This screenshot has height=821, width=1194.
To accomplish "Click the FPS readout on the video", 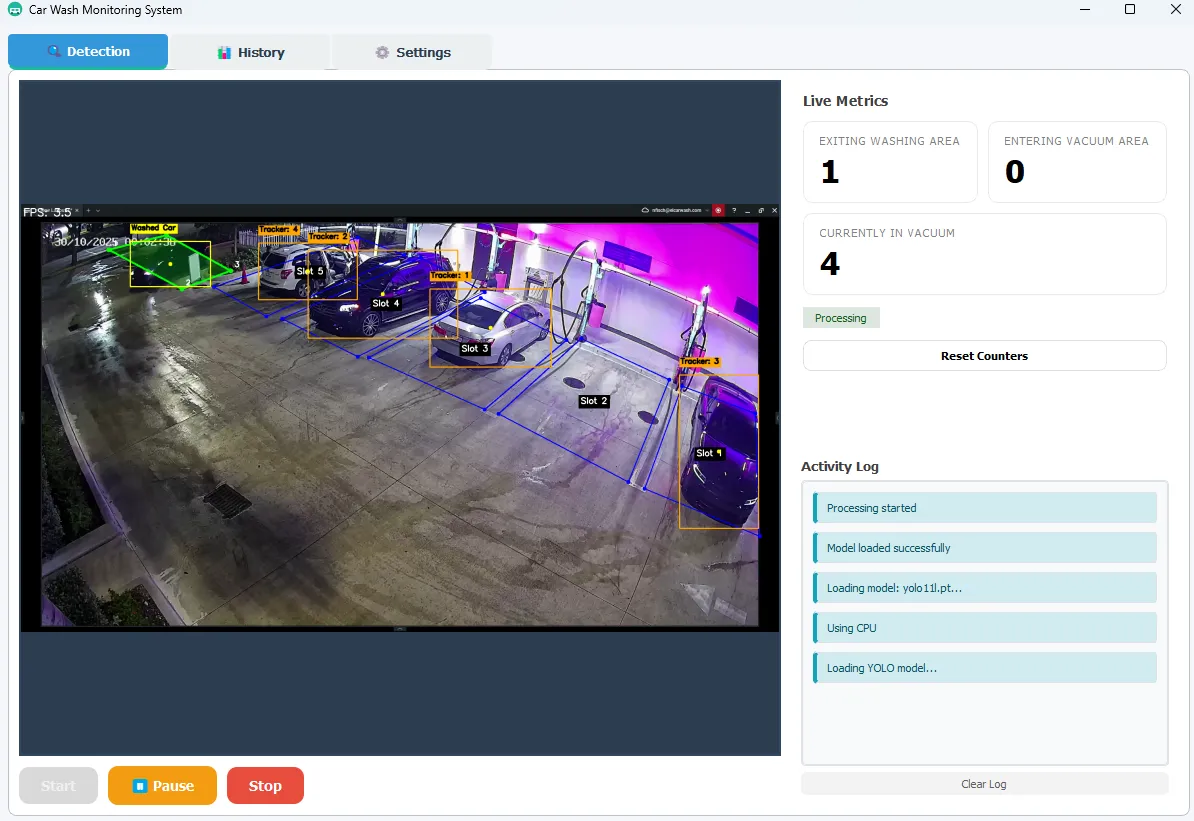I will pos(47,212).
